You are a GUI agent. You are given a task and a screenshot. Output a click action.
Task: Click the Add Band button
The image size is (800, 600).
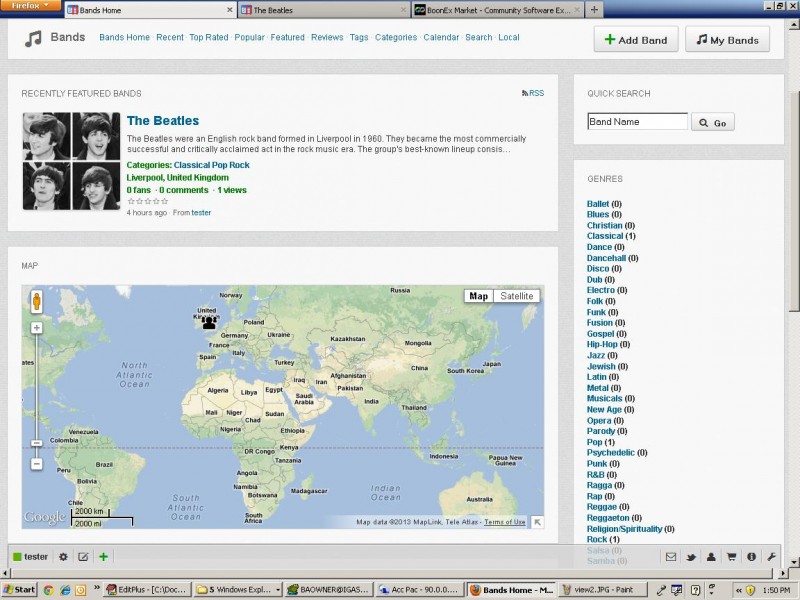[x=636, y=40]
